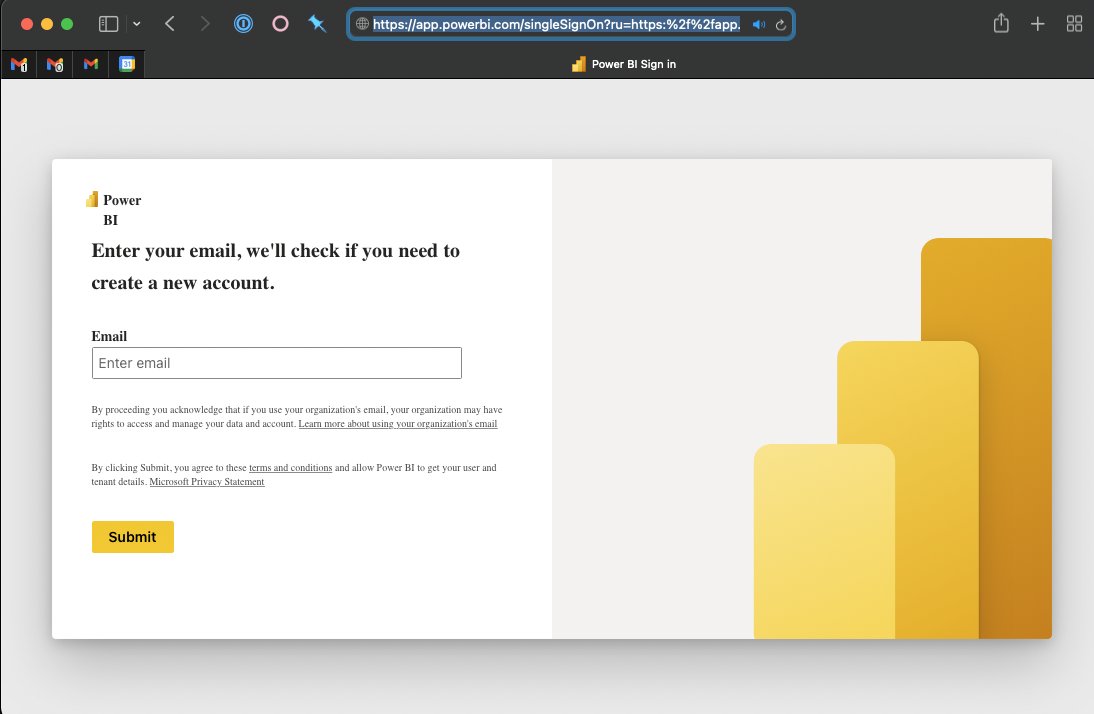Click the Email field label
The width and height of the screenshot is (1094, 714).
[109, 336]
